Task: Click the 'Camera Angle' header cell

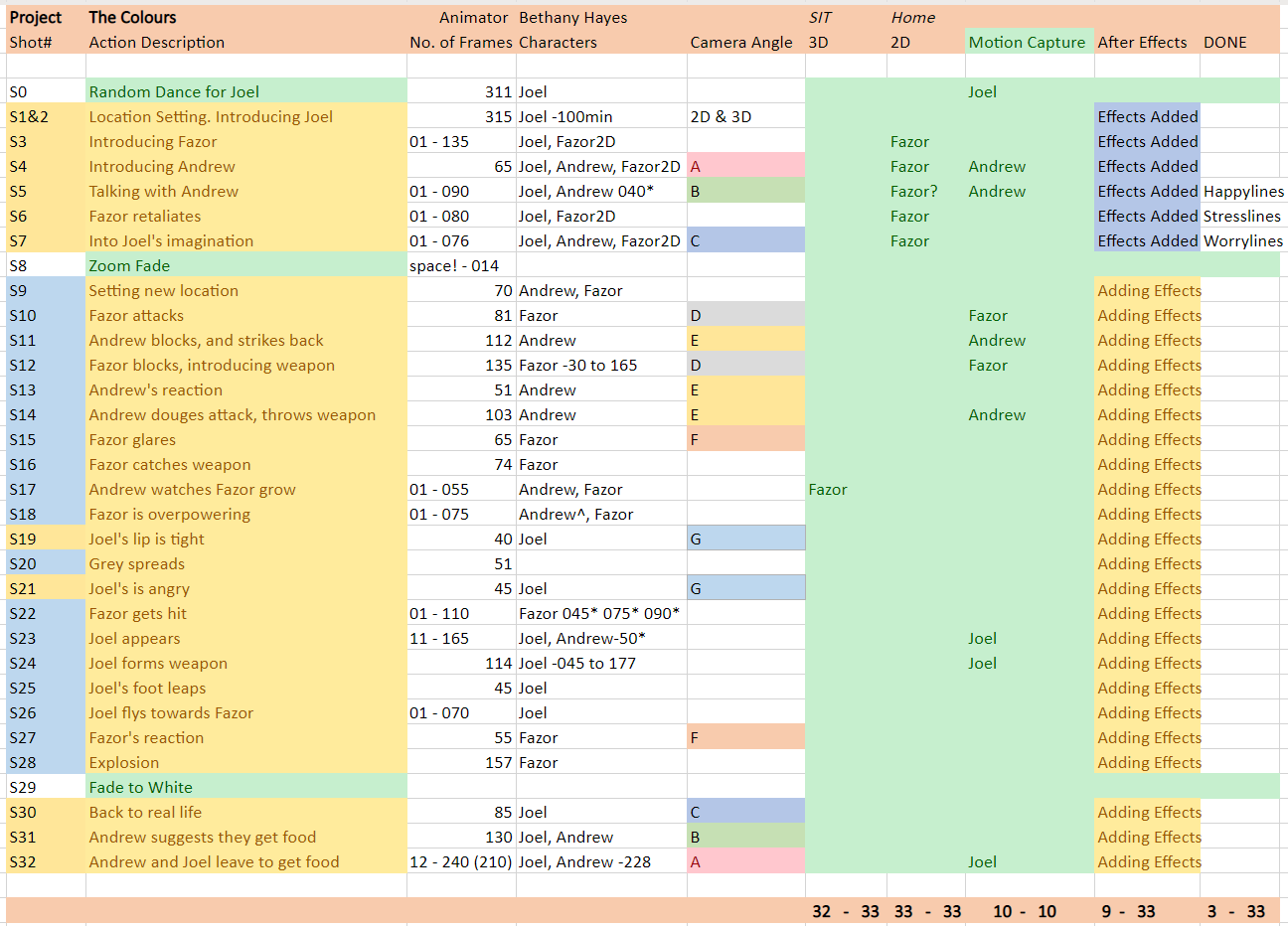Action: [745, 42]
